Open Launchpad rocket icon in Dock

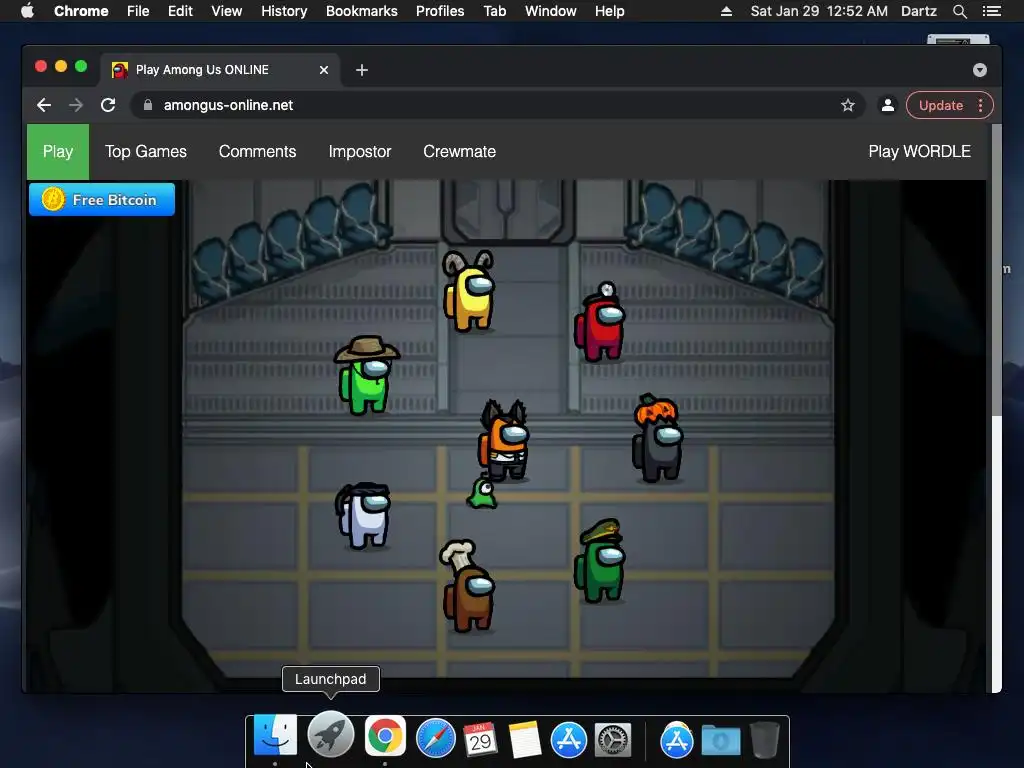coord(330,735)
